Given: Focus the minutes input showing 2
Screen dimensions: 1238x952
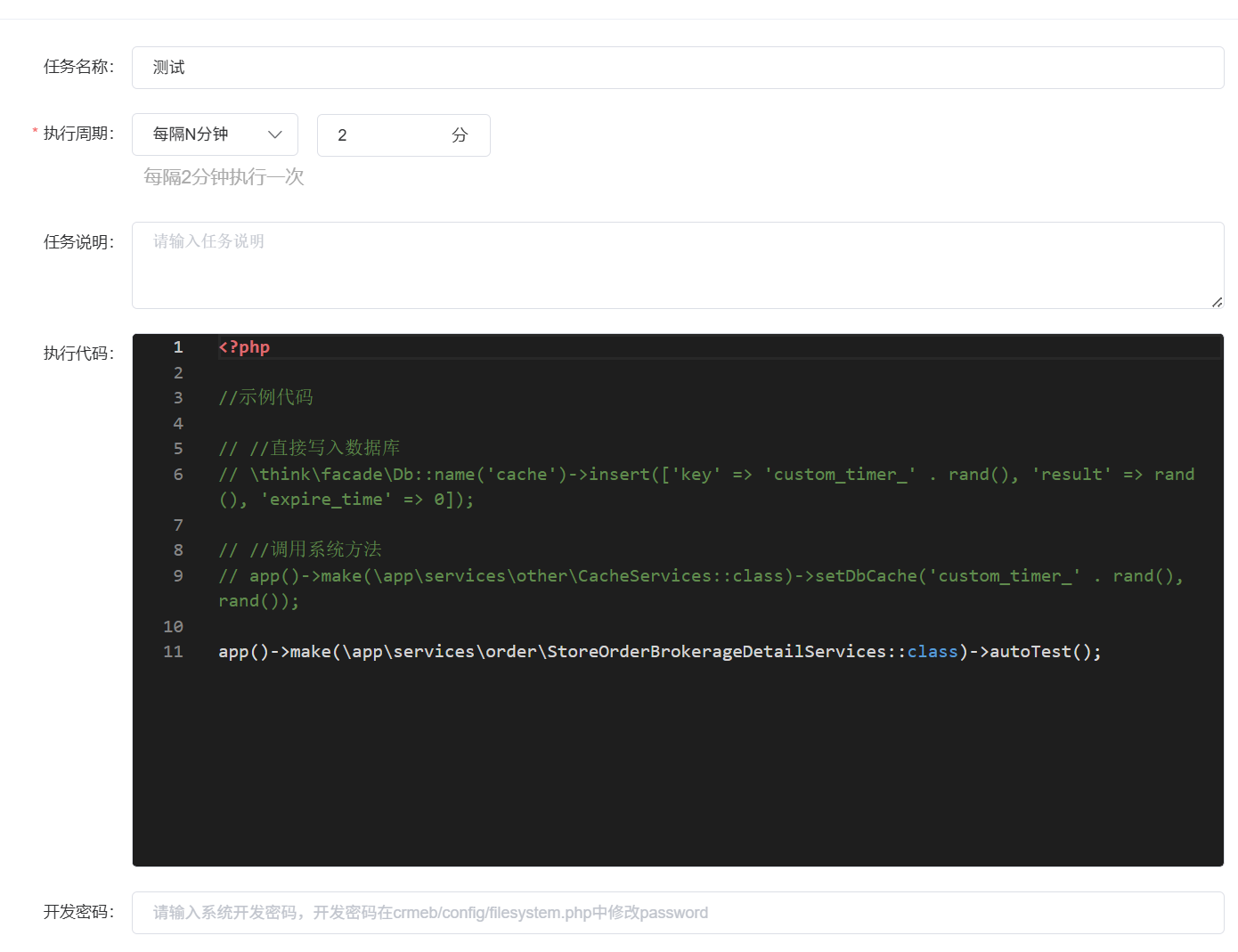Looking at the screenshot, I should (383, 135).
